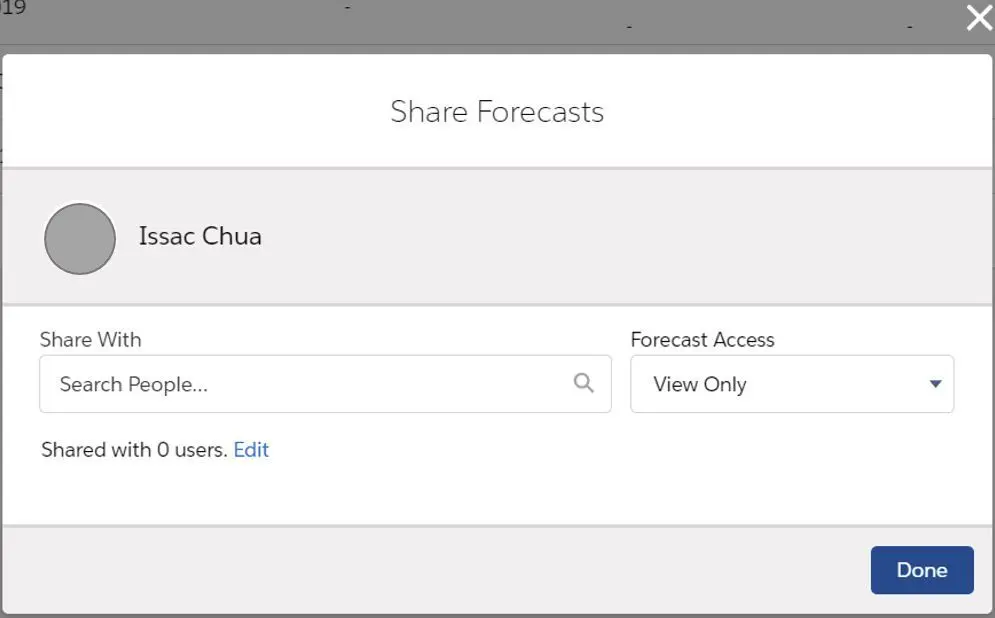
Task: Click the Share Forecasts dialog title
Action: pos(497,112)
